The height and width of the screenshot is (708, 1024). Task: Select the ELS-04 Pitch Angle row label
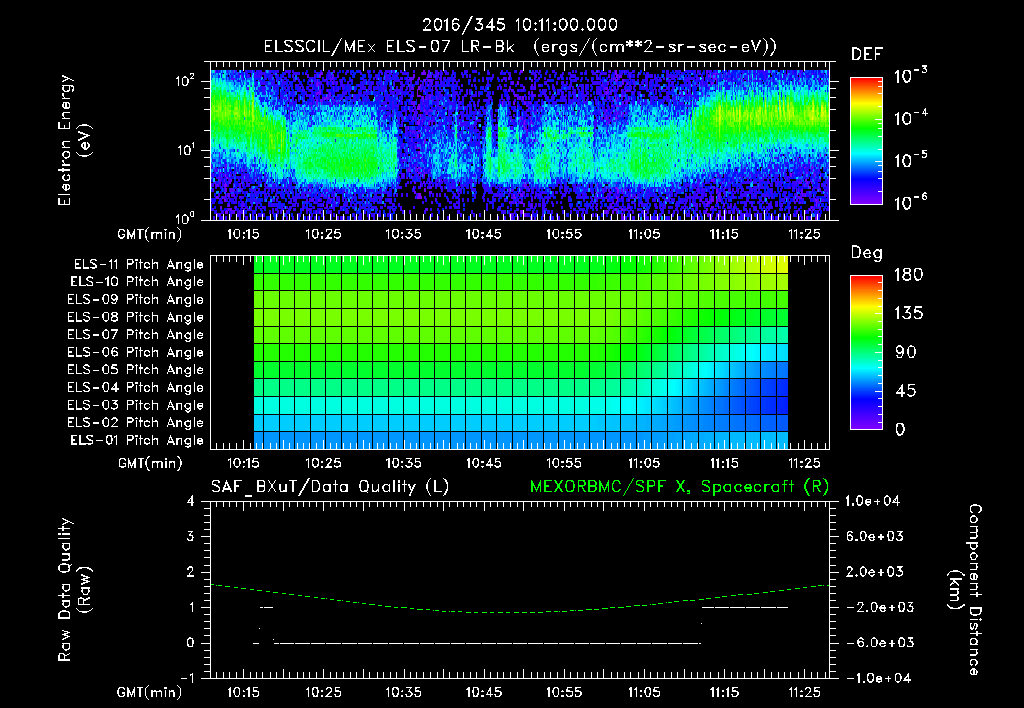136,388
